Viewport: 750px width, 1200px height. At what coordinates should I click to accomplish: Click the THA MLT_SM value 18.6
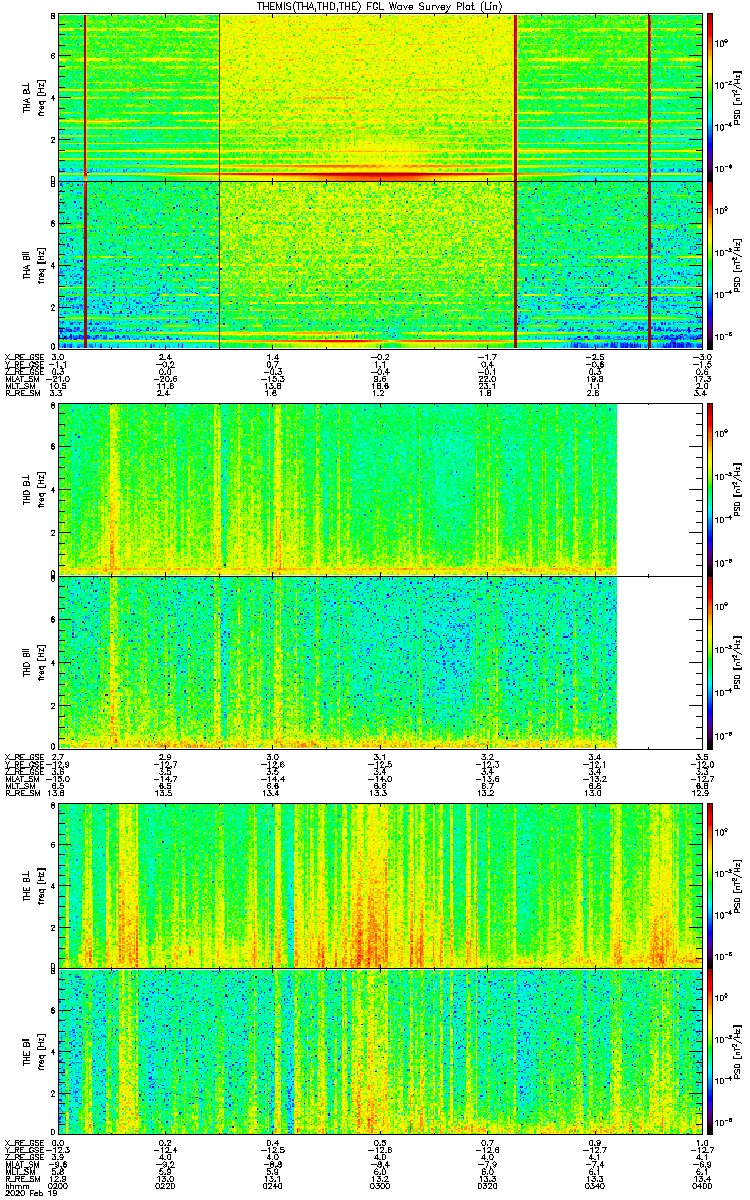click(x=379, y=387)
